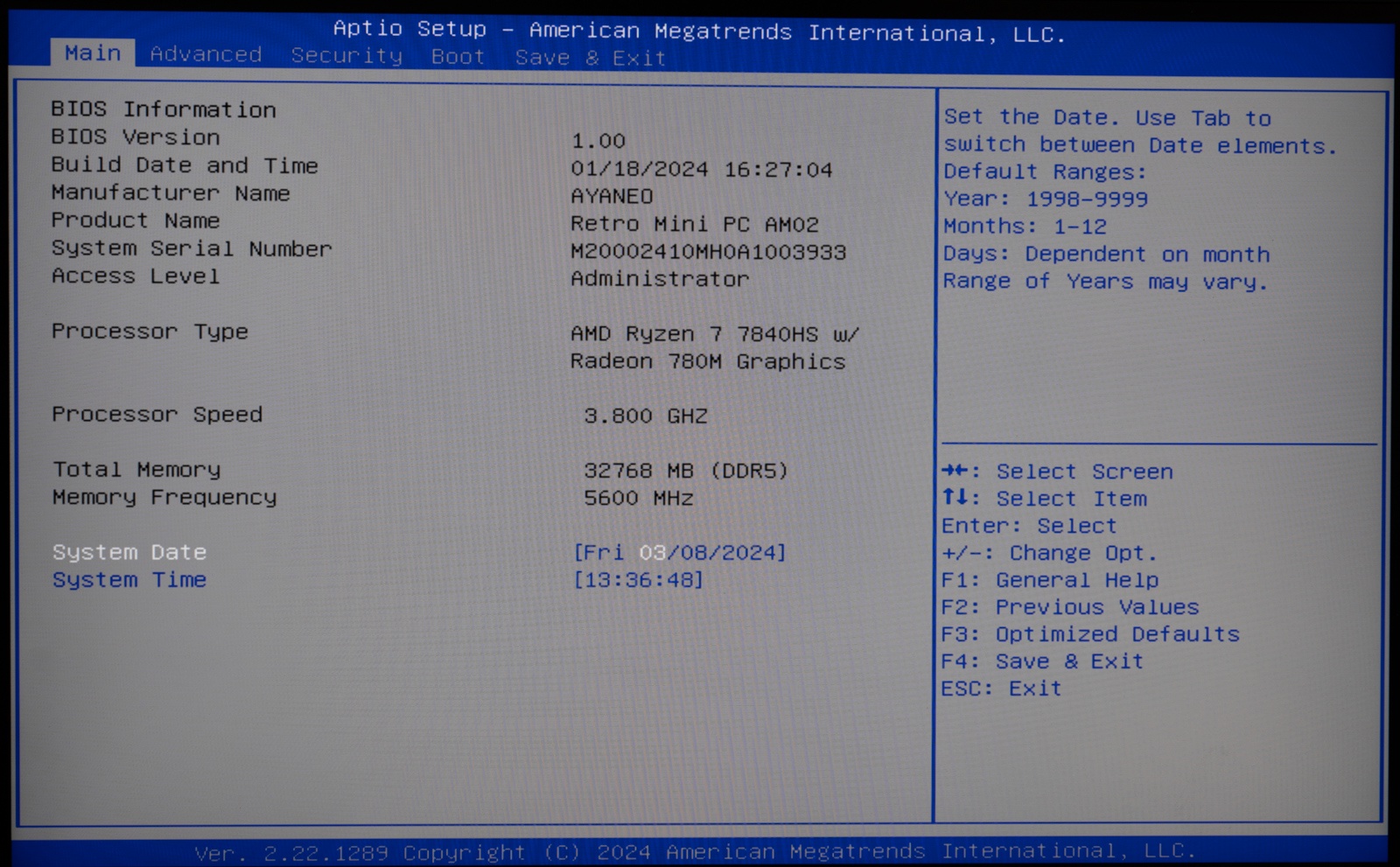Screen dimensions: 1400x867
Task: Select the System Time label
Action: click(x=129, y=580)
